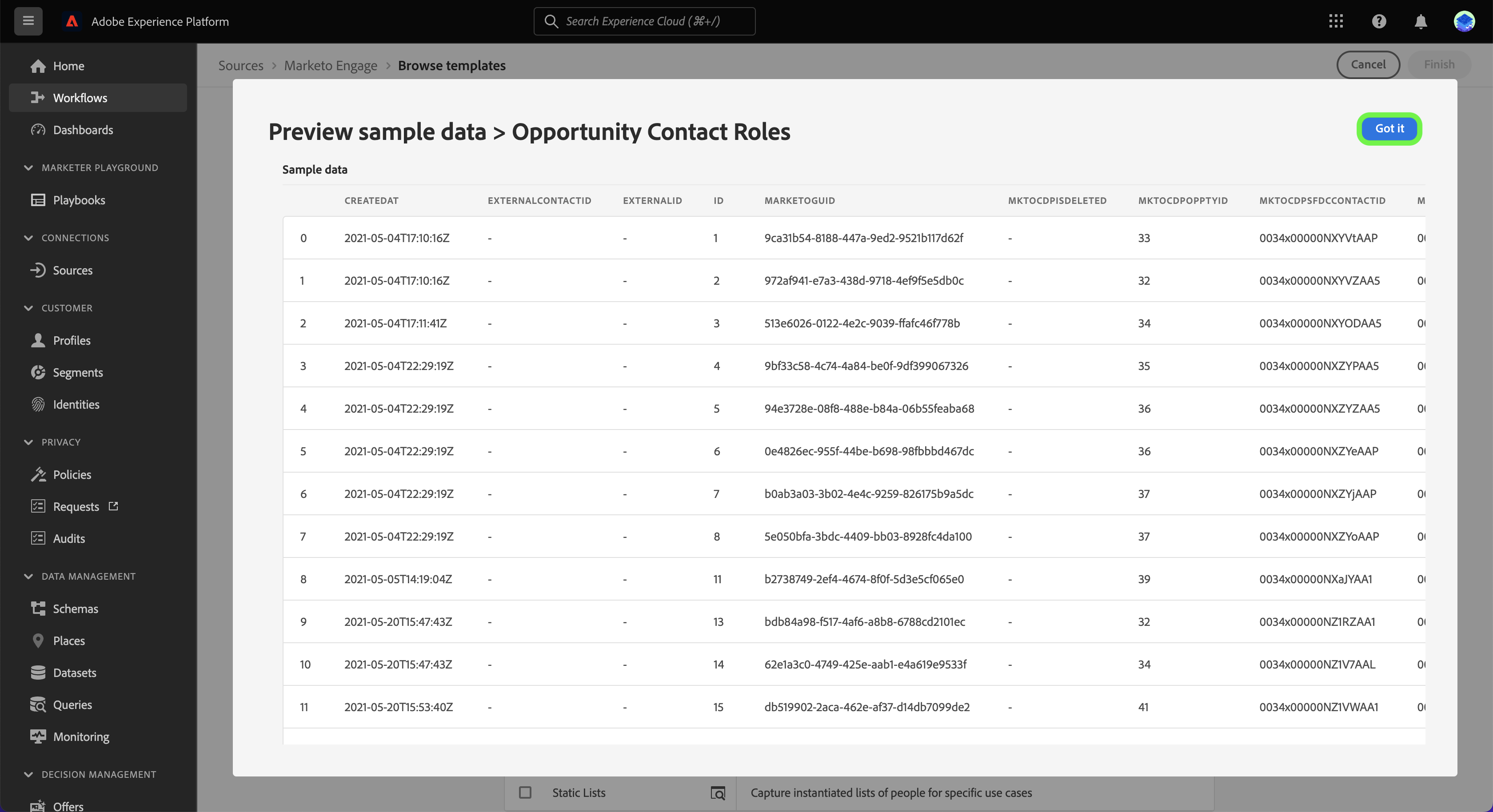
Task: Collapse the Privacy section
Action: (x=28, y=442)
